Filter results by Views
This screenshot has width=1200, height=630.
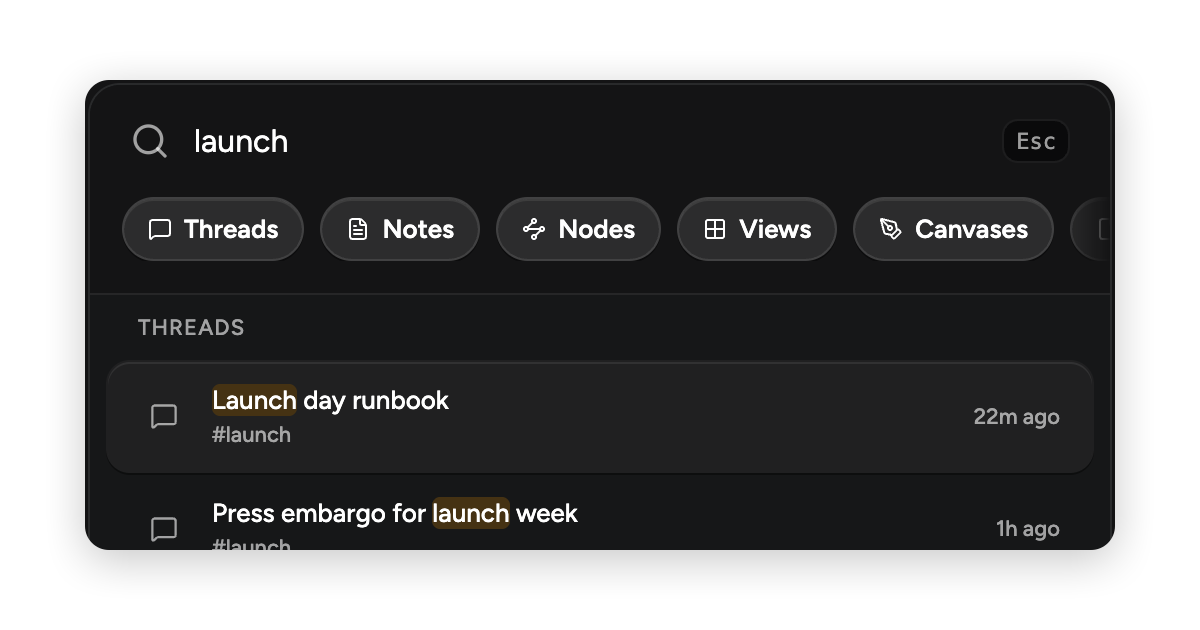(757, 229)
